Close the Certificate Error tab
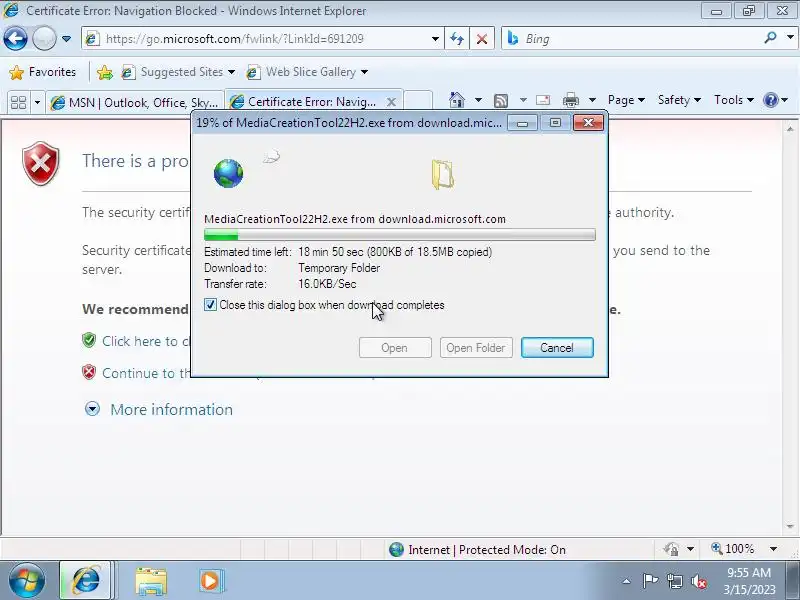800x600 pixels. pyautogui.click(x=391, y=102)
